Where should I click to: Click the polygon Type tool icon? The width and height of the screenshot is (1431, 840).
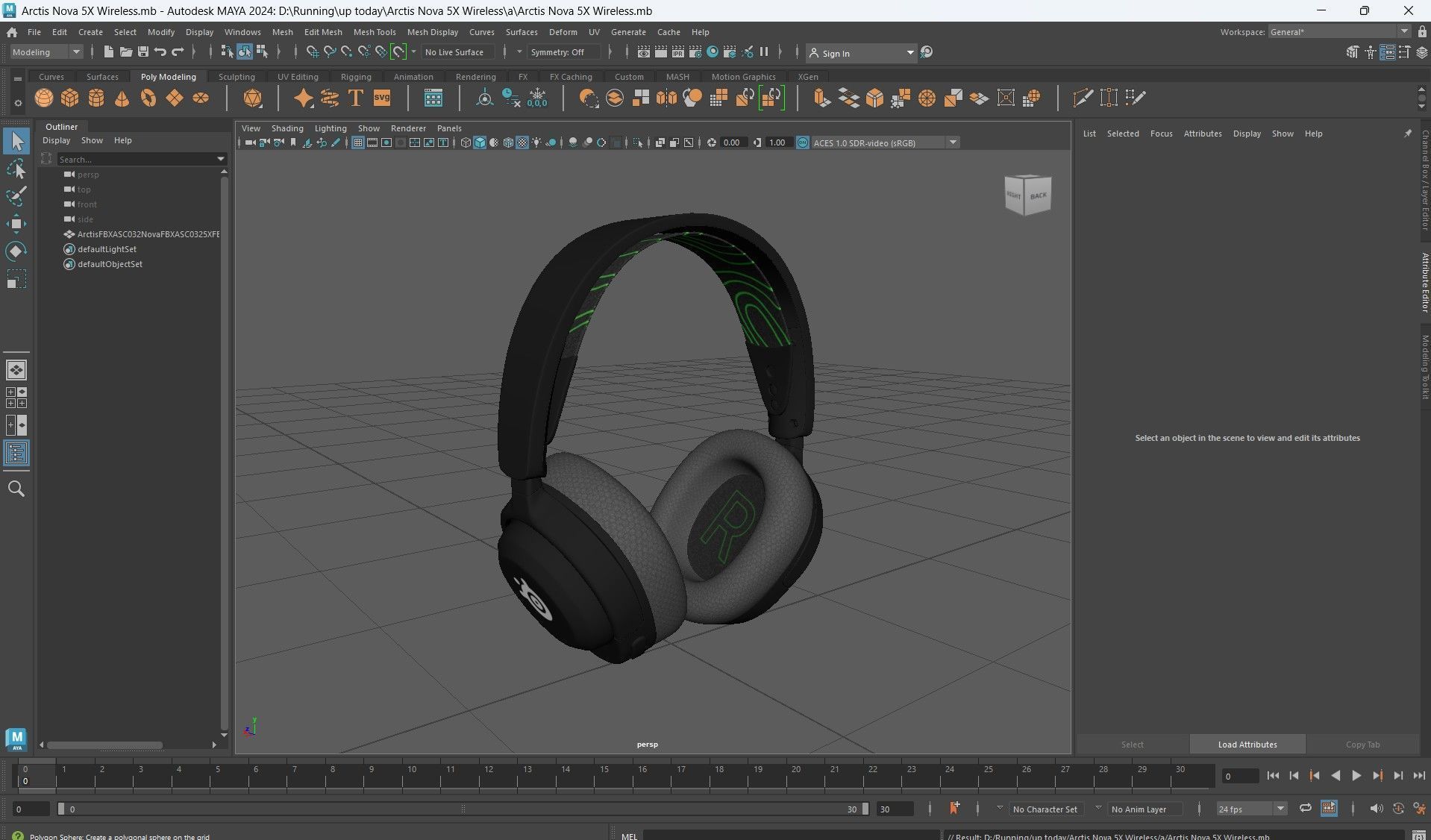click(356, 98)
